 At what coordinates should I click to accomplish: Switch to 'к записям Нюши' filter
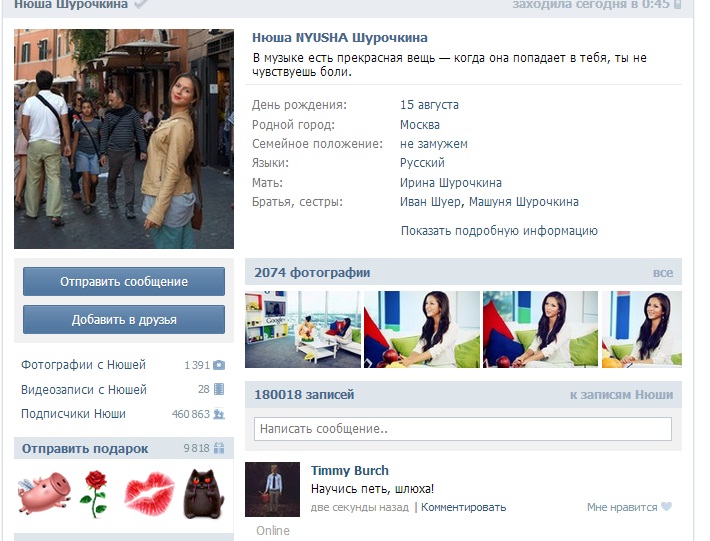621,395
